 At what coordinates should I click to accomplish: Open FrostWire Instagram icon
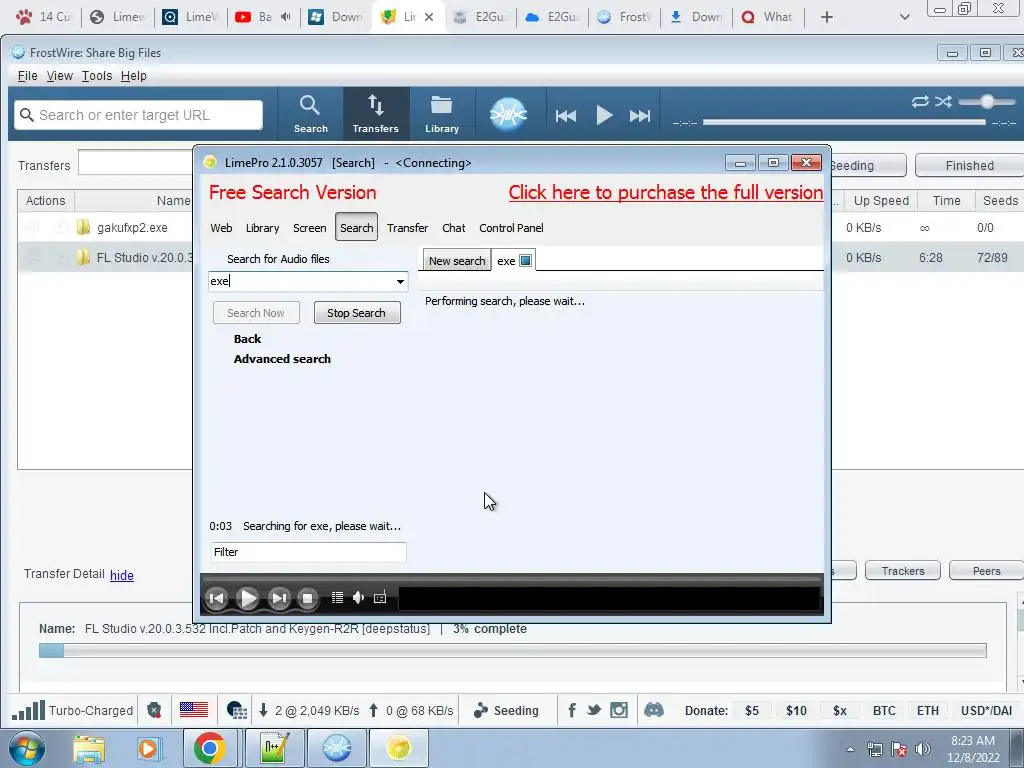pyautogui.click(x=618, y=710)
